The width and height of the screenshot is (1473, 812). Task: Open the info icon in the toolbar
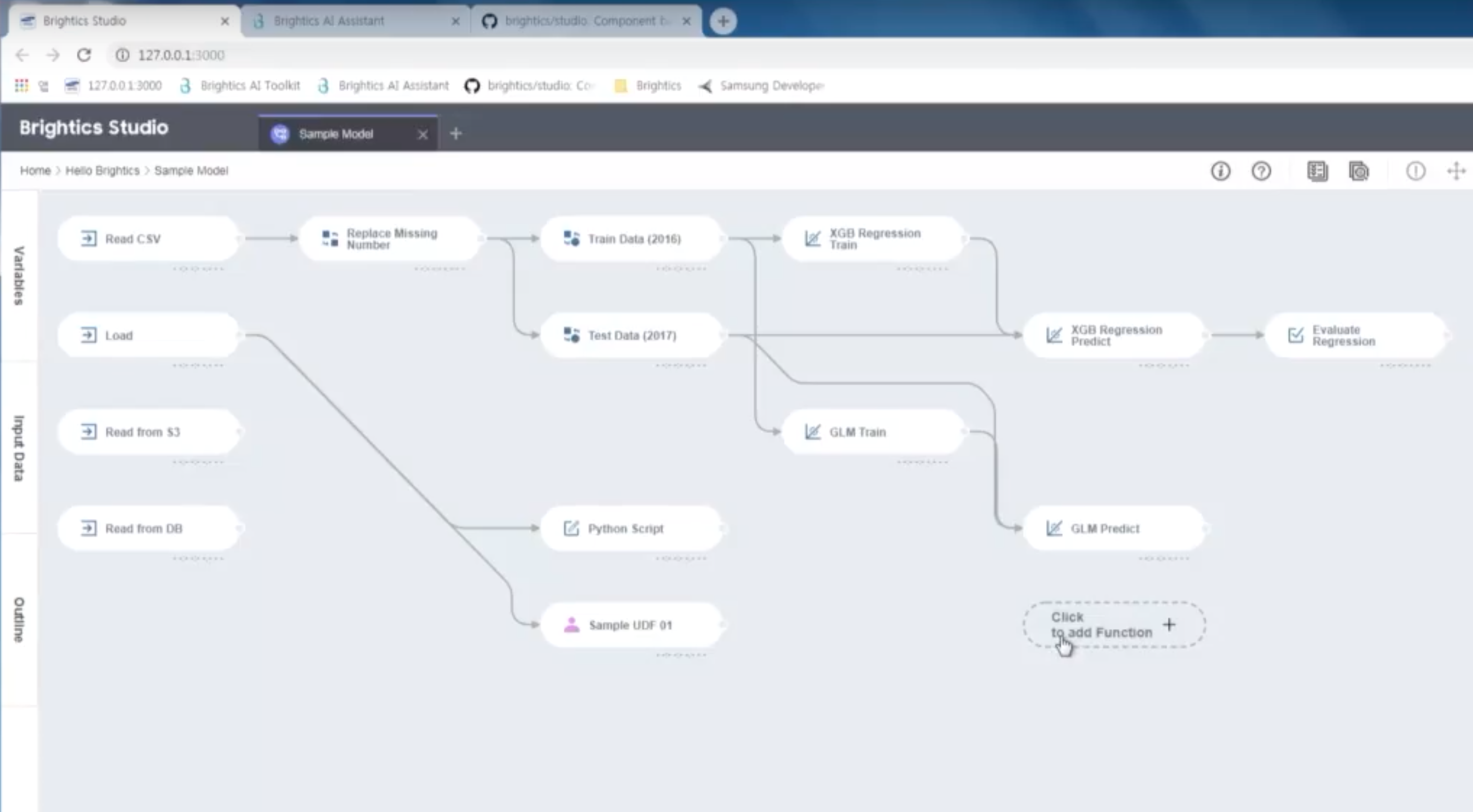1220,171
